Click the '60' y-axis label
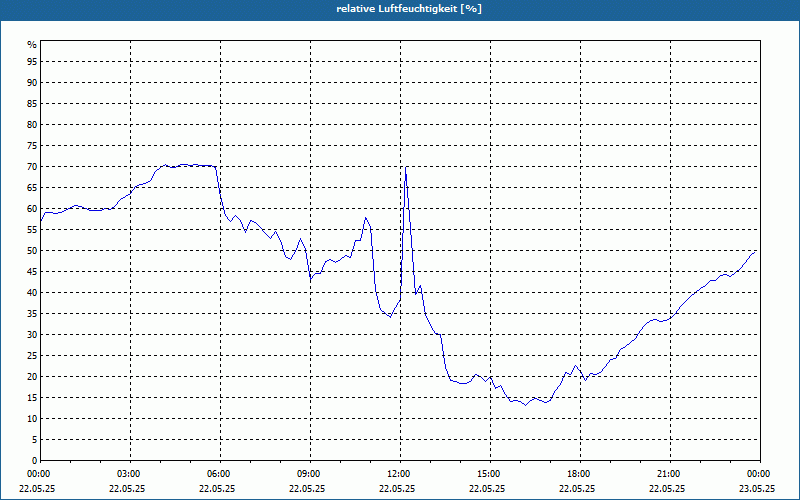 click(32, 209)
